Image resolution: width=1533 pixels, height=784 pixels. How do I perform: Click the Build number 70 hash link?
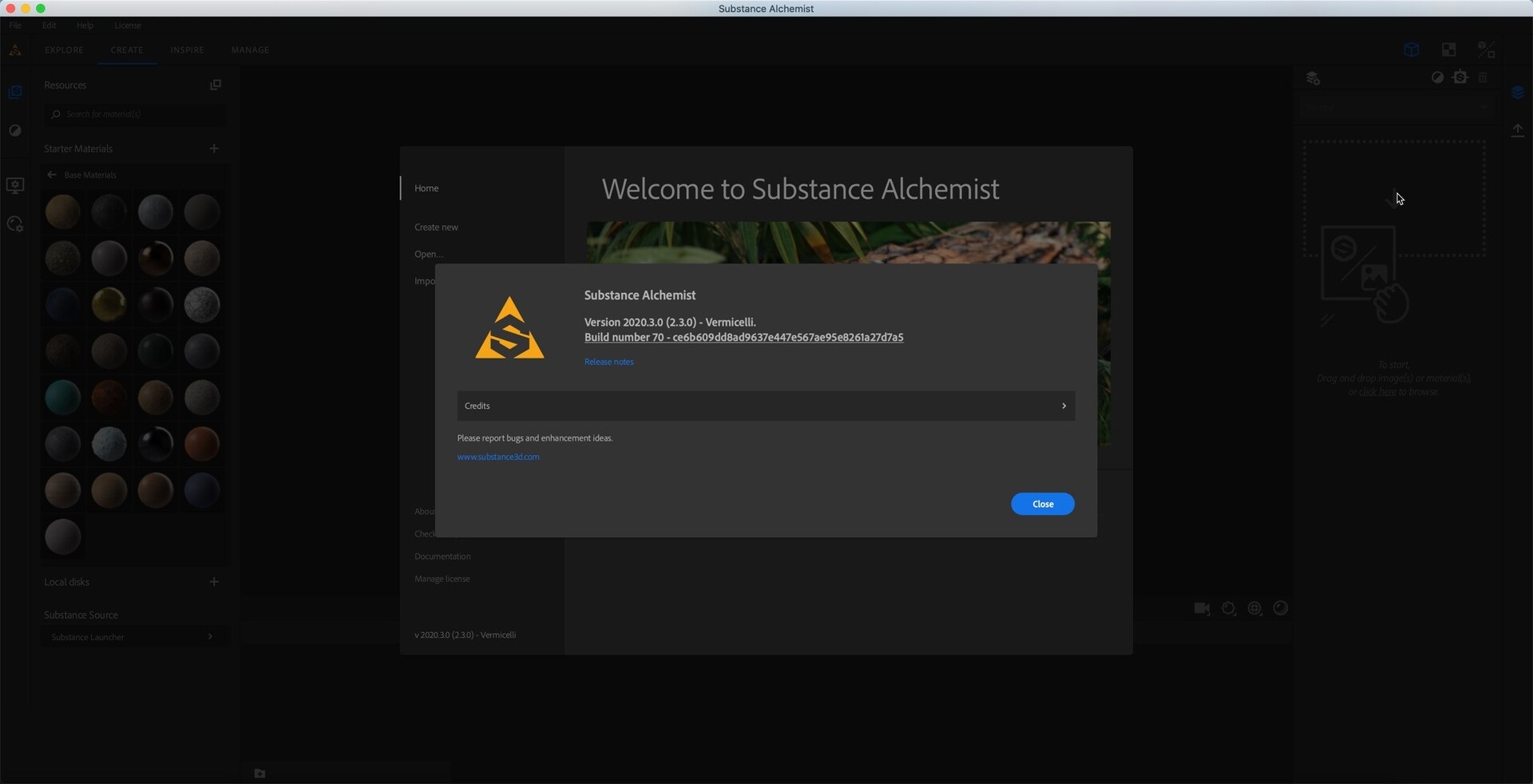pyautogui.click(x=743, y=338)
